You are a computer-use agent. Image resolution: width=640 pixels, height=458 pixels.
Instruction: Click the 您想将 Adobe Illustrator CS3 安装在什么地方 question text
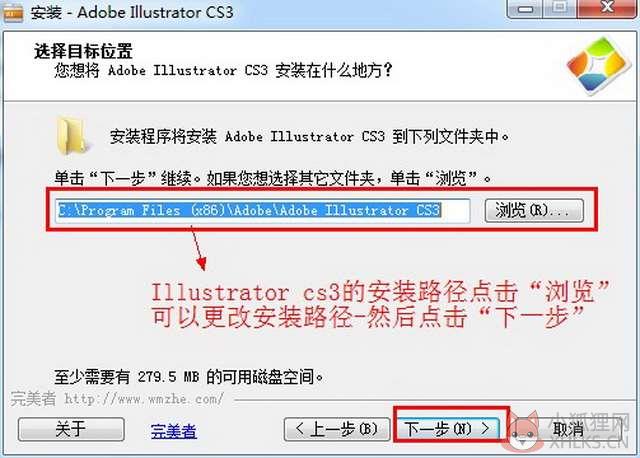[223, 70]
